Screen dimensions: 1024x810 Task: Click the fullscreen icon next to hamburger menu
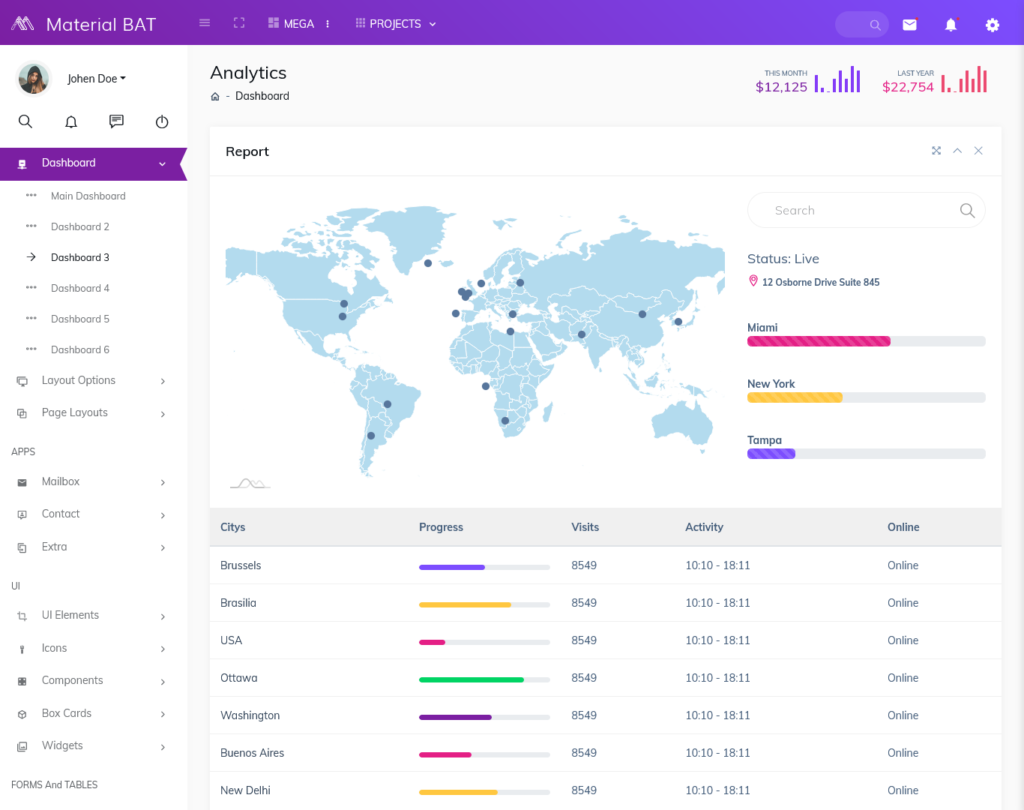point(239,22)
